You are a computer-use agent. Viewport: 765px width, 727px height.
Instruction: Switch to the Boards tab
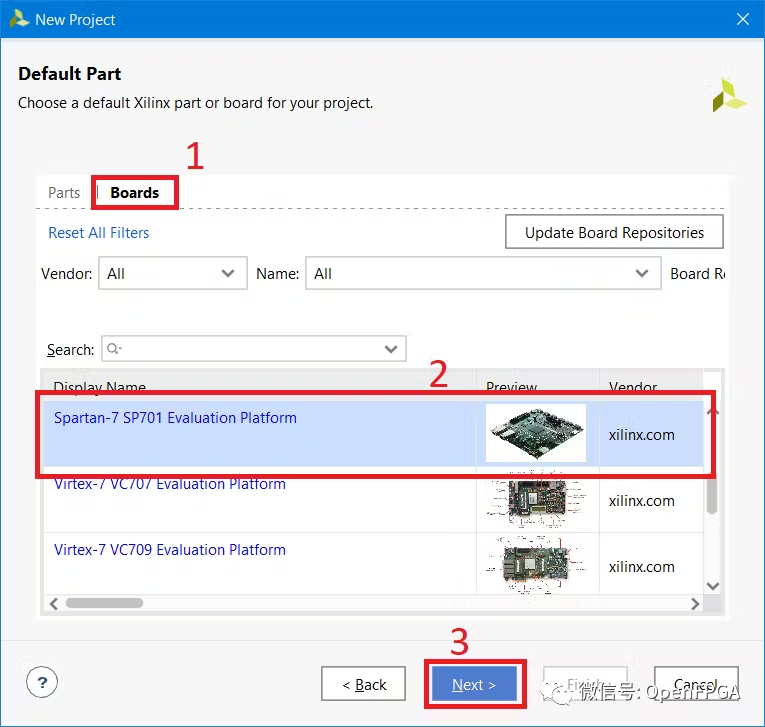click(135, 193)
